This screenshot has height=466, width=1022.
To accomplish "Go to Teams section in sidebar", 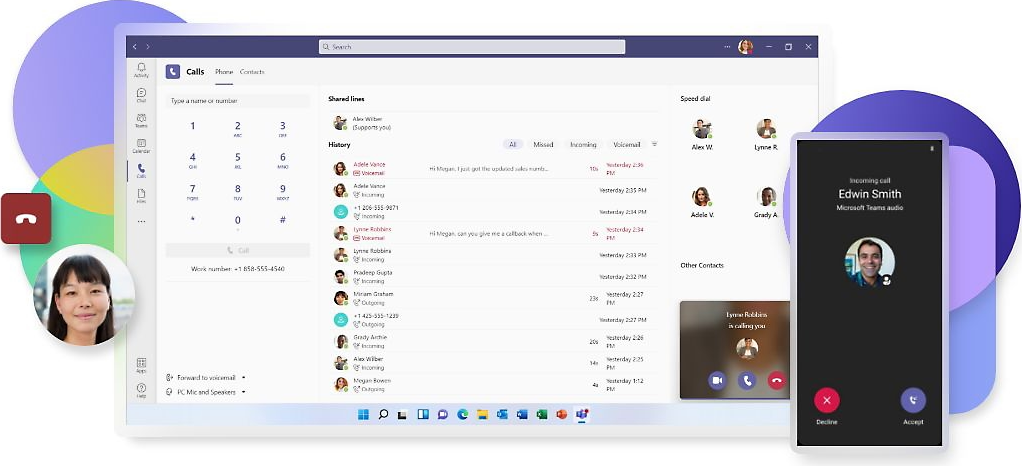I will [x=141, y=121].
